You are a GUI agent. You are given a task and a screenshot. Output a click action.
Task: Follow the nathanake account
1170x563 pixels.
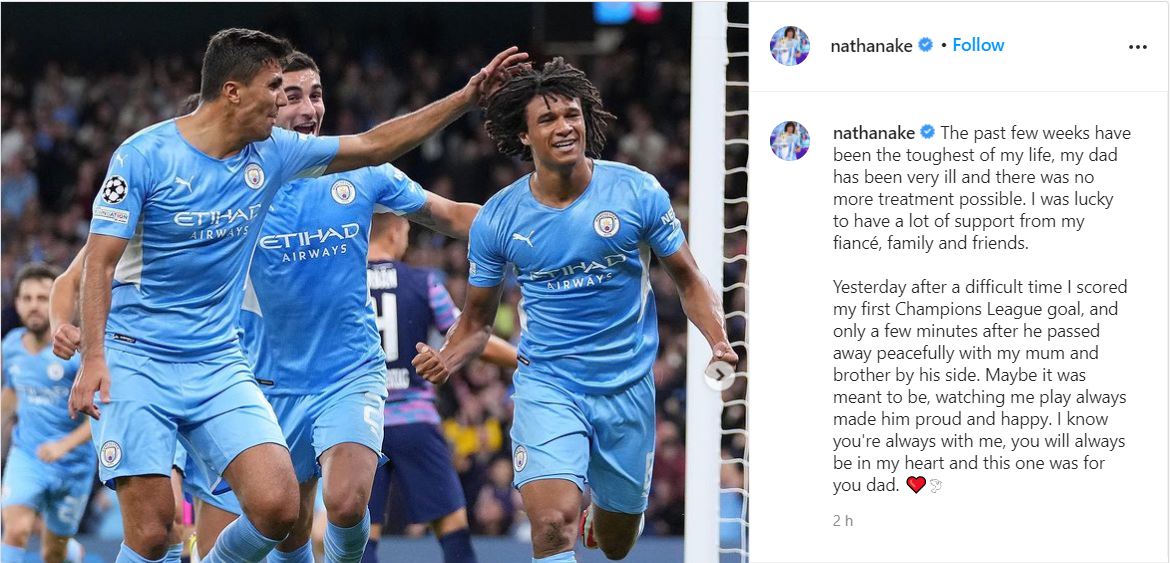click(978, 45)
